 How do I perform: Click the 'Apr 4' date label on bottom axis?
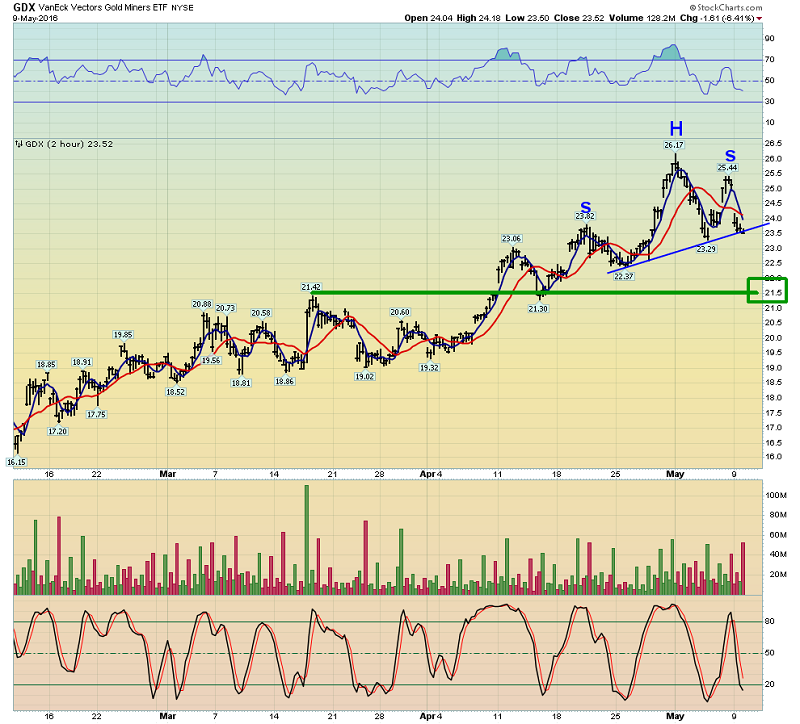(431, 716)
